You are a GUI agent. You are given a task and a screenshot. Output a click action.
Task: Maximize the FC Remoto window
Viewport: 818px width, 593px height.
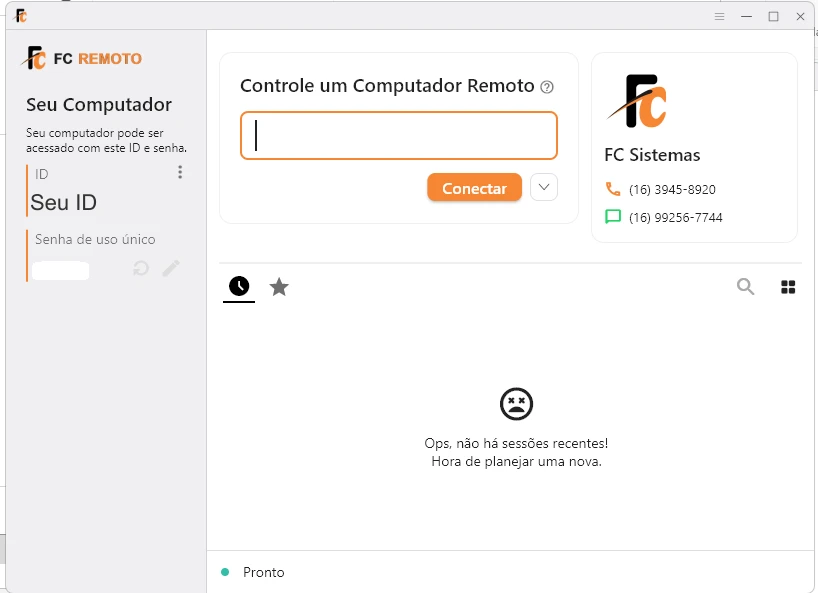(x=774, y=17)
